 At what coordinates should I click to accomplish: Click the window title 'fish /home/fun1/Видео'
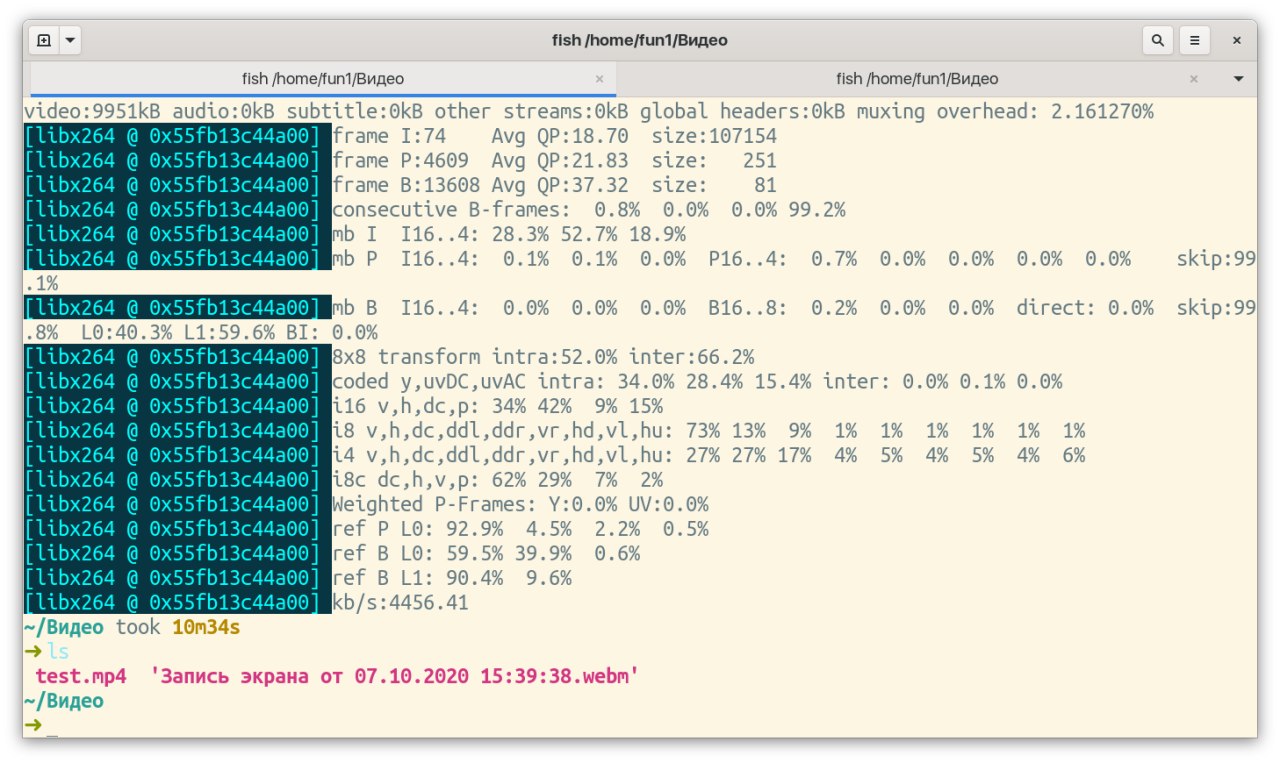(640, 41)
